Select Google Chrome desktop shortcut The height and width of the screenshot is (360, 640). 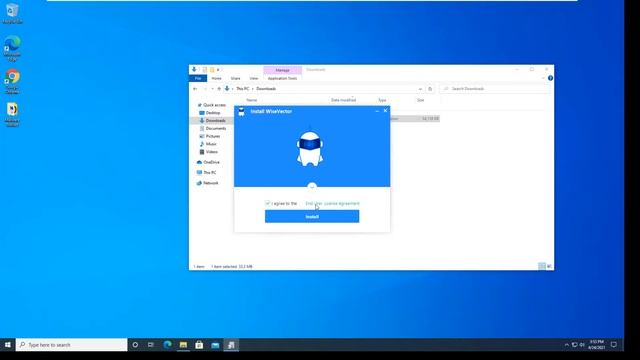coord(12,82)
